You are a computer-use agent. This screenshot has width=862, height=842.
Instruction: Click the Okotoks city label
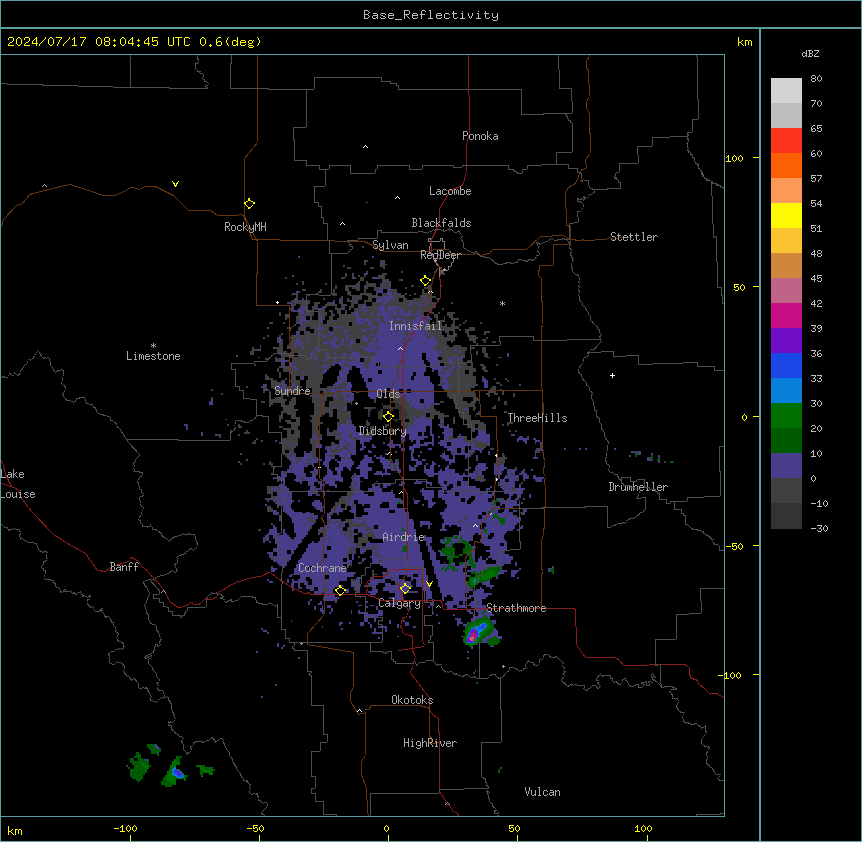click(412, 700)
